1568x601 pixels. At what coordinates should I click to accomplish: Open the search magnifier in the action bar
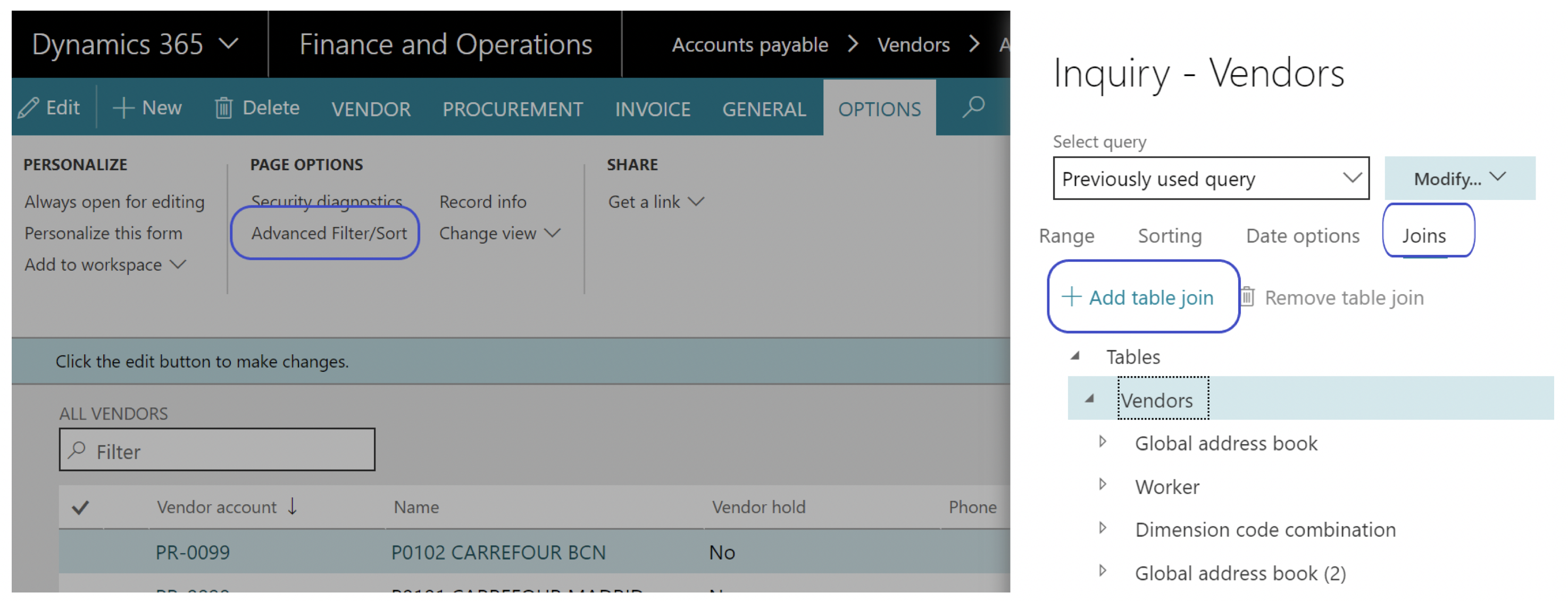pos(973,107)
